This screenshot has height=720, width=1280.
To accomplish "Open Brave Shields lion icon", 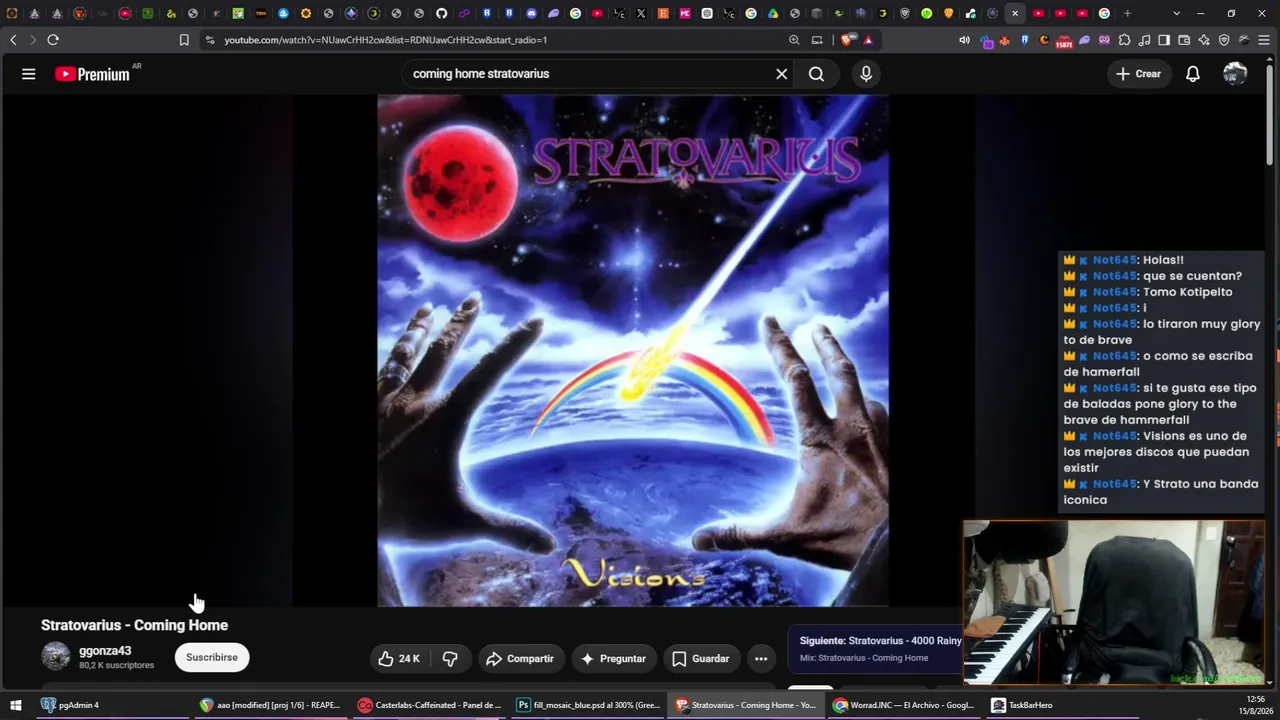I will tap(847, 40).
